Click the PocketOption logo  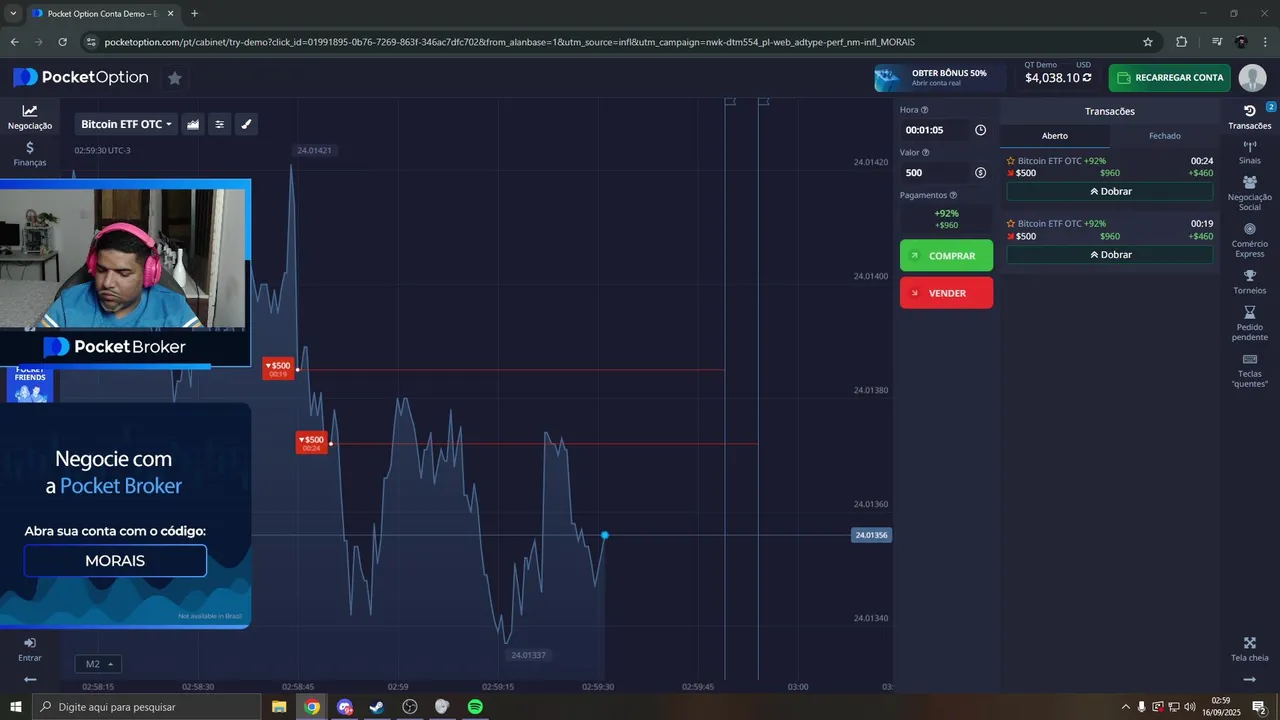[81, 77]
